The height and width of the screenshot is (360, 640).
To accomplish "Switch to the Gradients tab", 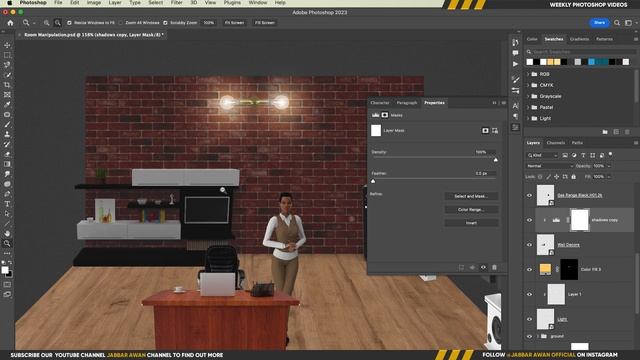I will point(579,39).
